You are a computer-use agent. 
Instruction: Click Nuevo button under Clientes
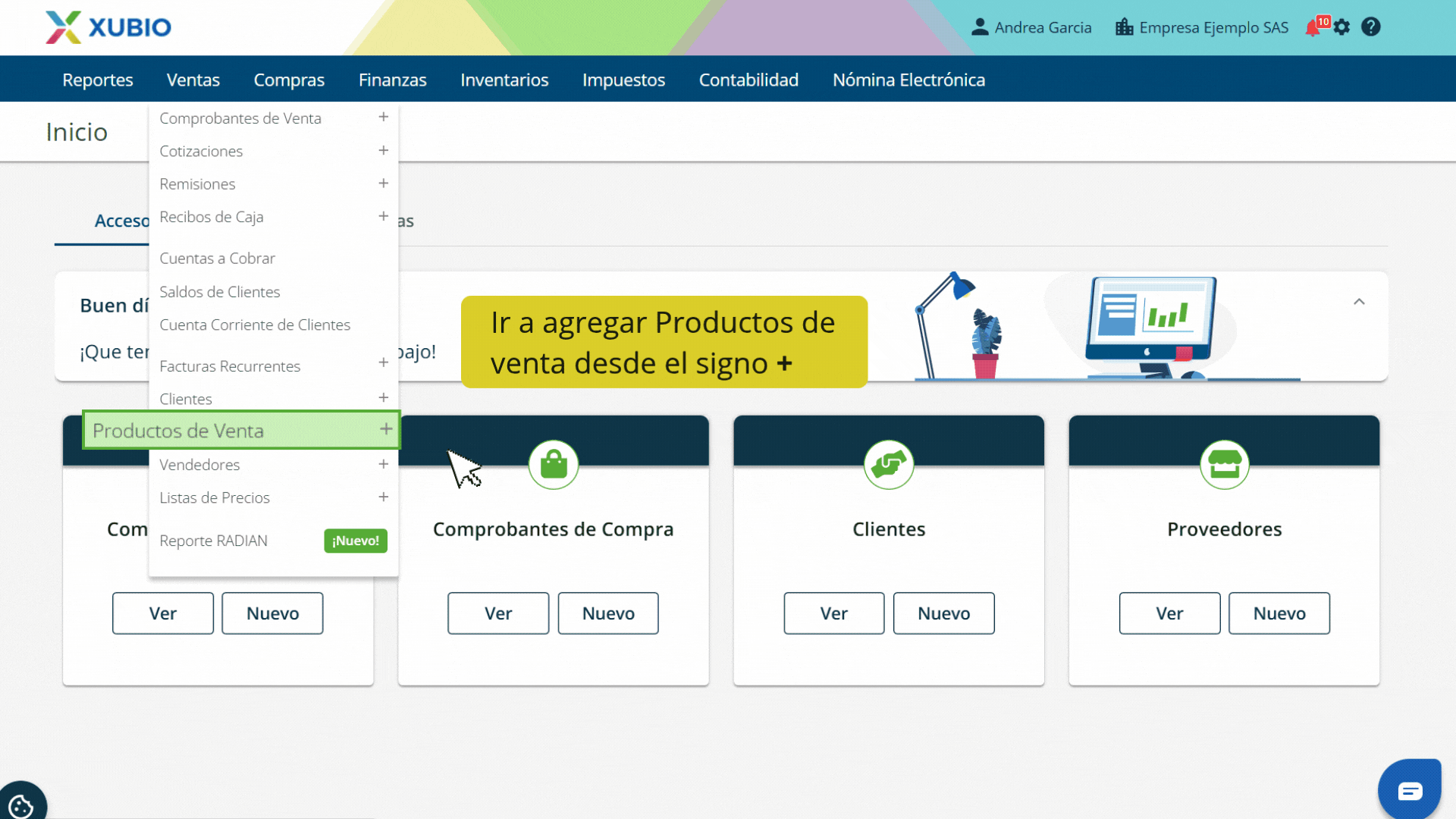[943, 613]
